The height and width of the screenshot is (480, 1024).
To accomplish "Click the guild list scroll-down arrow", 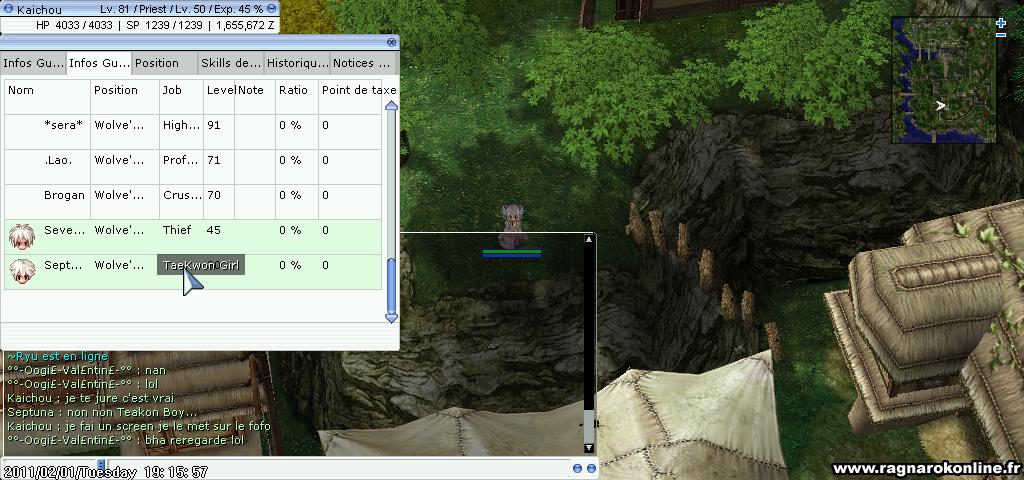I will coord(391,317).
